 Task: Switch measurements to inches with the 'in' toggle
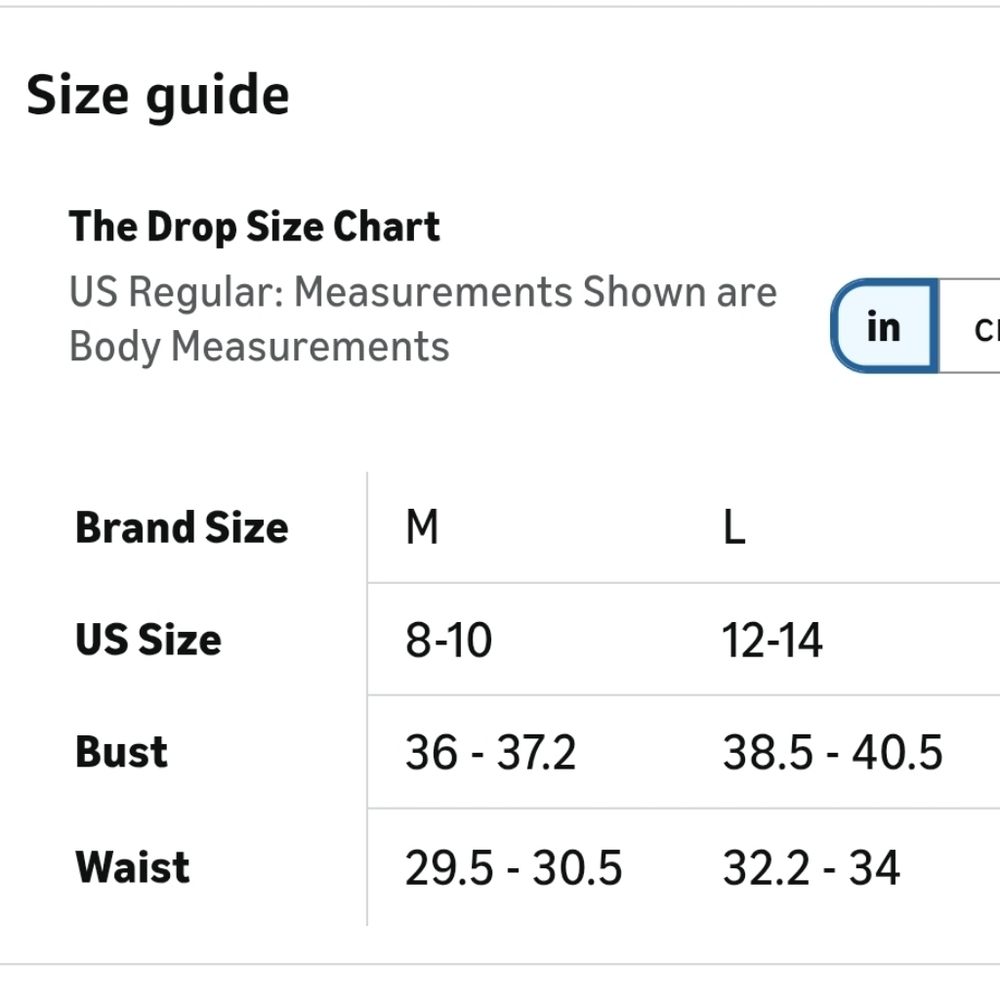click(884, 326)
